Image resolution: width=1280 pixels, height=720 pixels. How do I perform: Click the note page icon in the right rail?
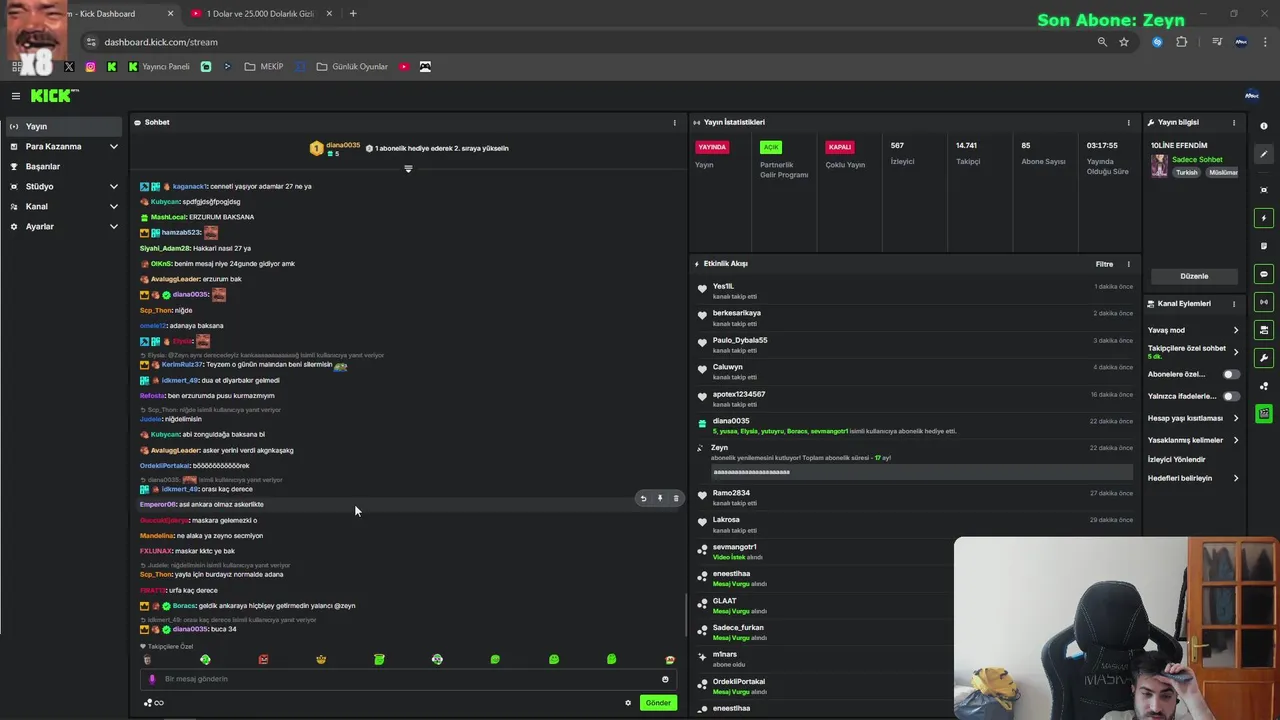1264,246
